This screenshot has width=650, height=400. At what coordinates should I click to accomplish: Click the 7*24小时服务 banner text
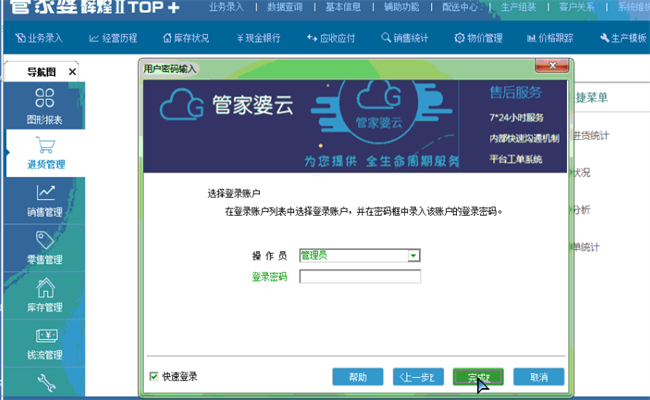click(x=516, y=118)
